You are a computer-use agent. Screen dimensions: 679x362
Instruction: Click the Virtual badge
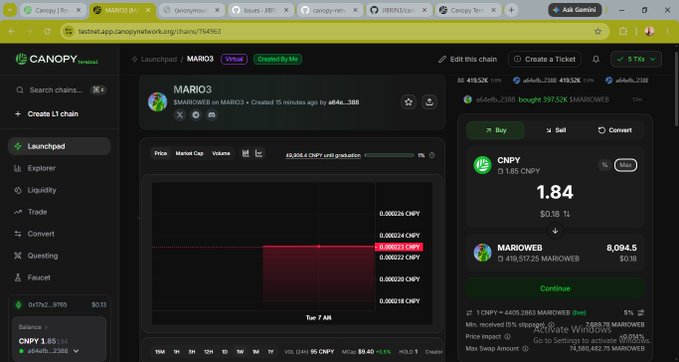click(x=234, y=59)
